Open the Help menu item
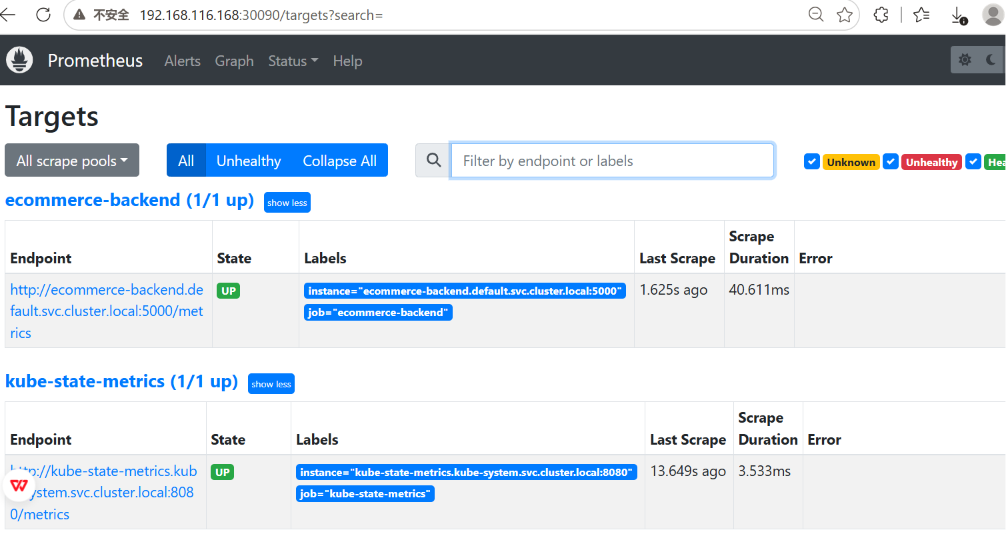 point(347,61)
